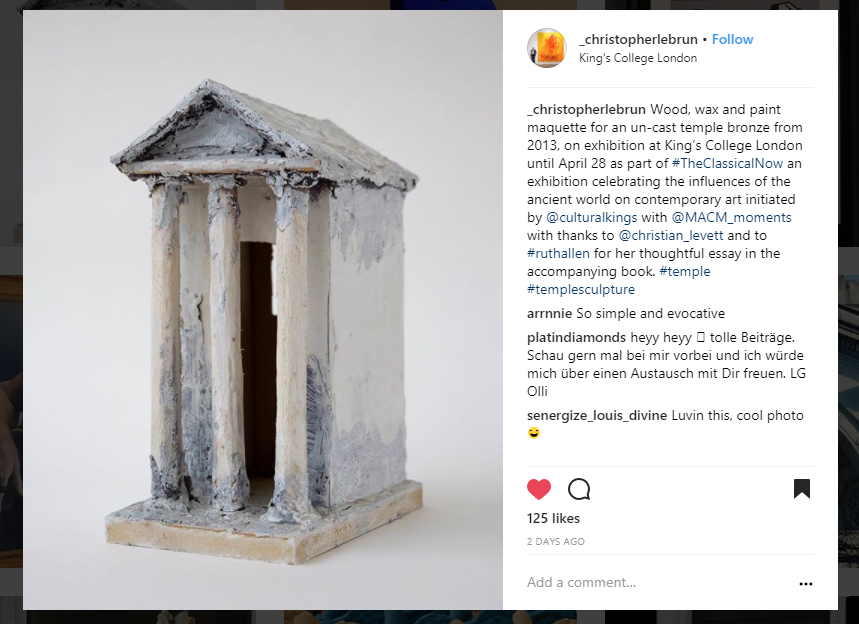This screenshot has height=624, width=859.
Task: Open commenter platindiamonds' profile
Action: click(576, 337)
